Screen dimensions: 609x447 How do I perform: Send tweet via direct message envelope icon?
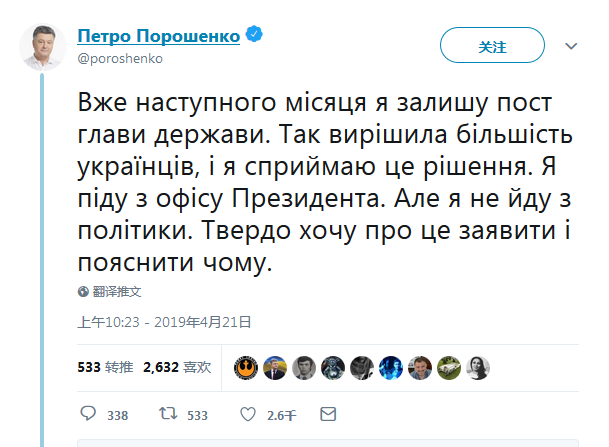tap(327, 414)
